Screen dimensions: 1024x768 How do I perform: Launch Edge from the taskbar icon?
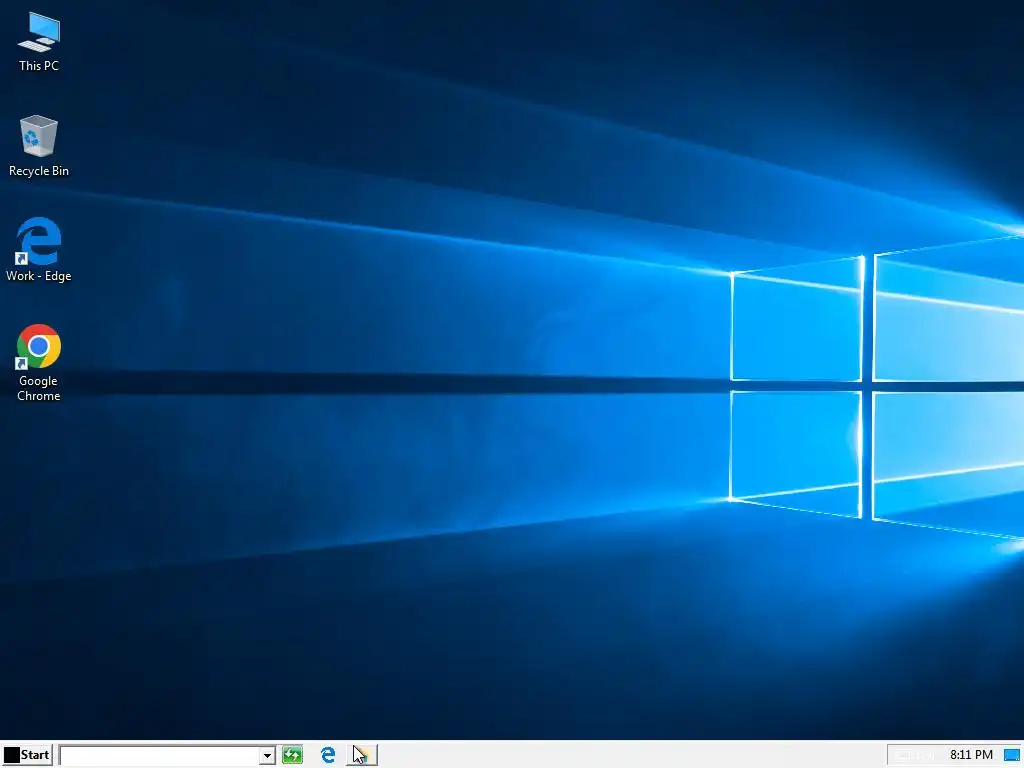point(328,755)
